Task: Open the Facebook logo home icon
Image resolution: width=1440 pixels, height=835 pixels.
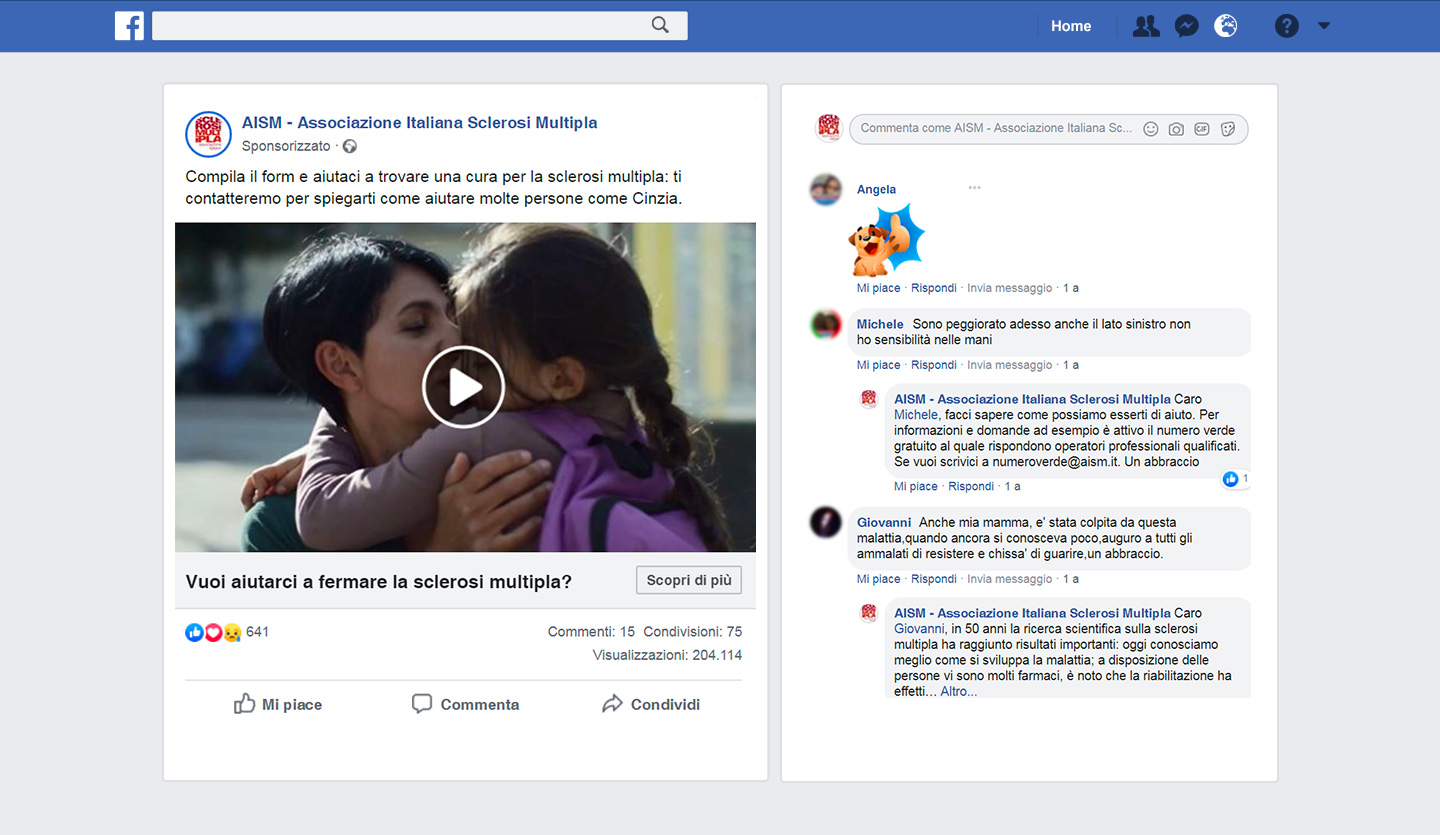Action: click(129, 26)
